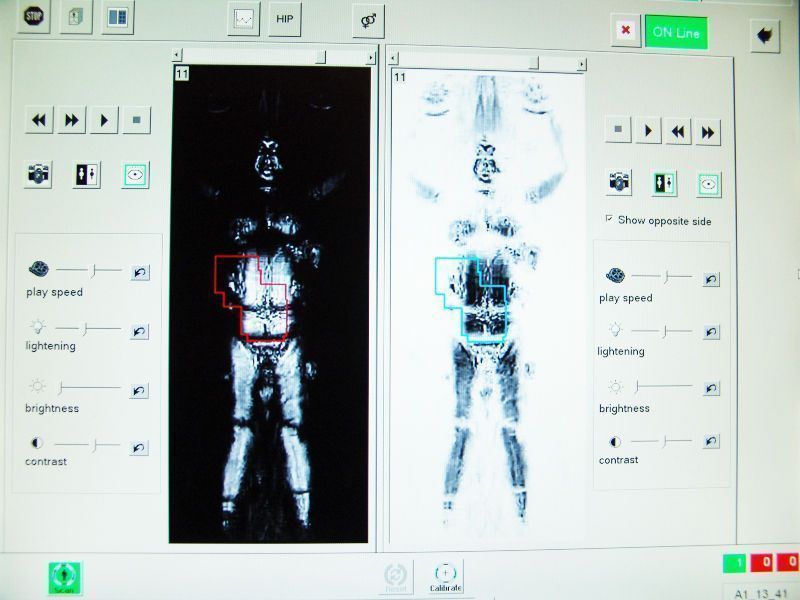Viewport: 800px width, 600px height.
Task: Click the green counter showing 1
Action: click(734, 563)
